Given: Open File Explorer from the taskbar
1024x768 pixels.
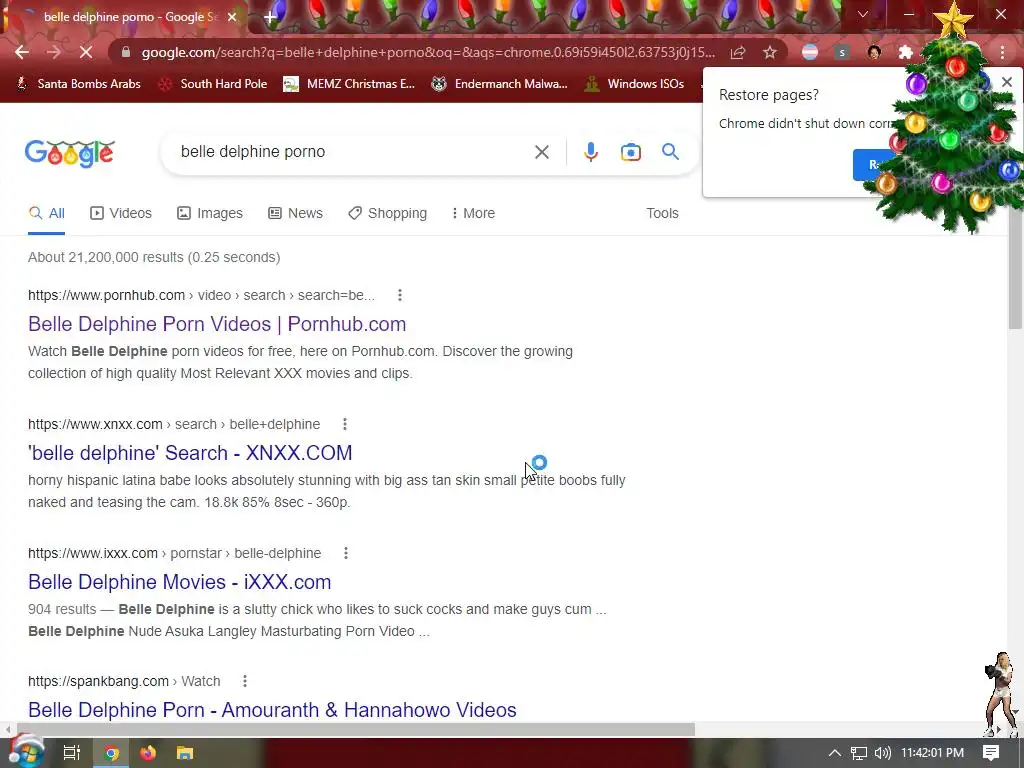Looking at the screenshot, I should tap(185, 753).
